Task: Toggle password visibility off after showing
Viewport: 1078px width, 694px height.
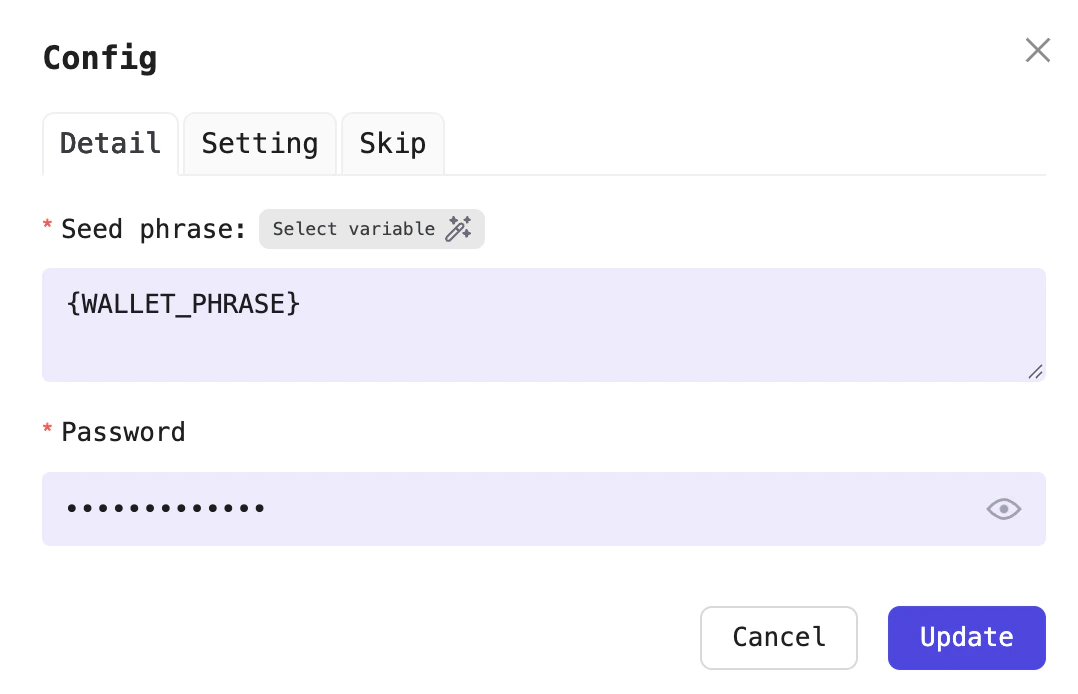Action: 1003,509
